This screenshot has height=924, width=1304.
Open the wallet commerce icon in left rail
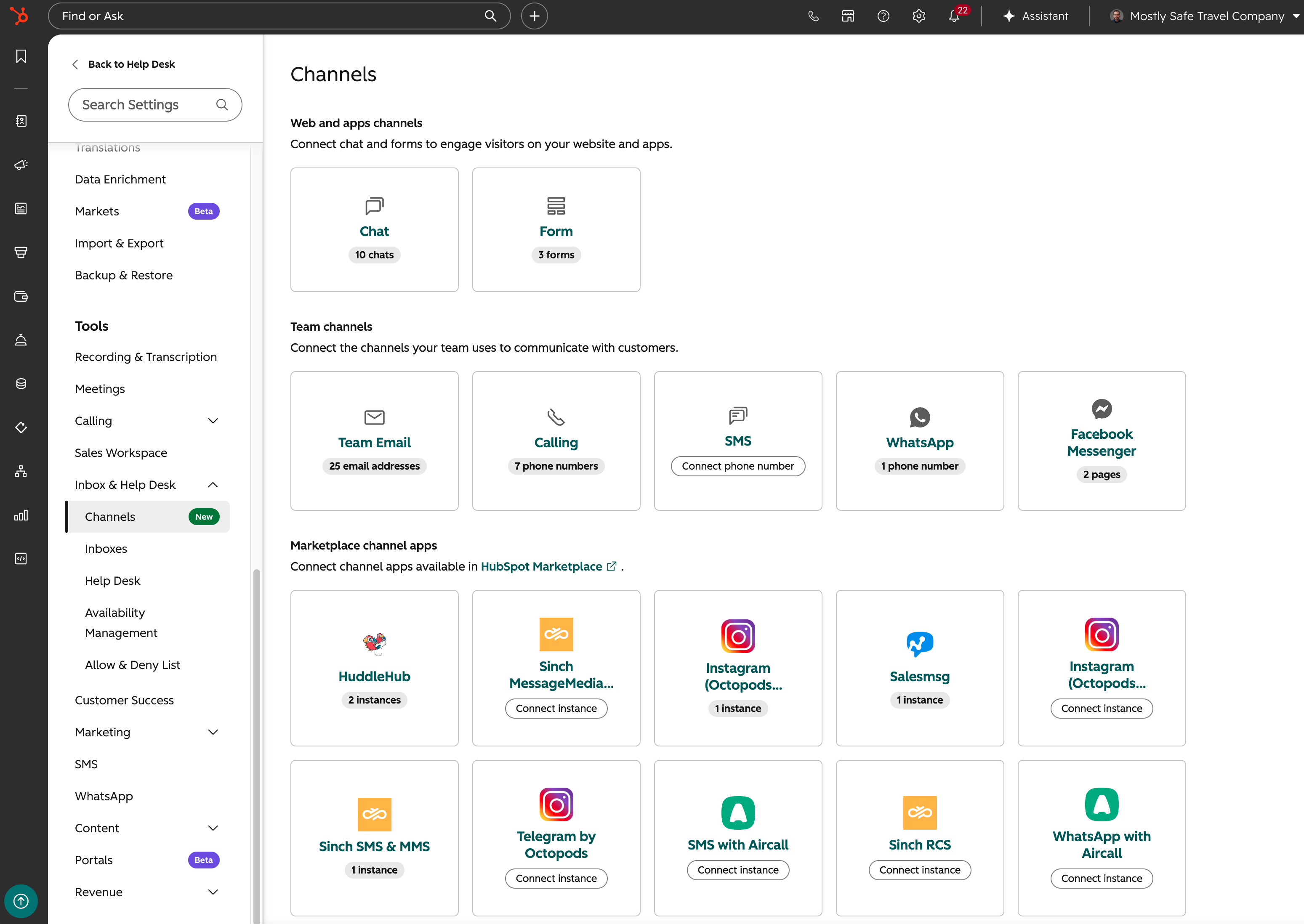(21, 296)
